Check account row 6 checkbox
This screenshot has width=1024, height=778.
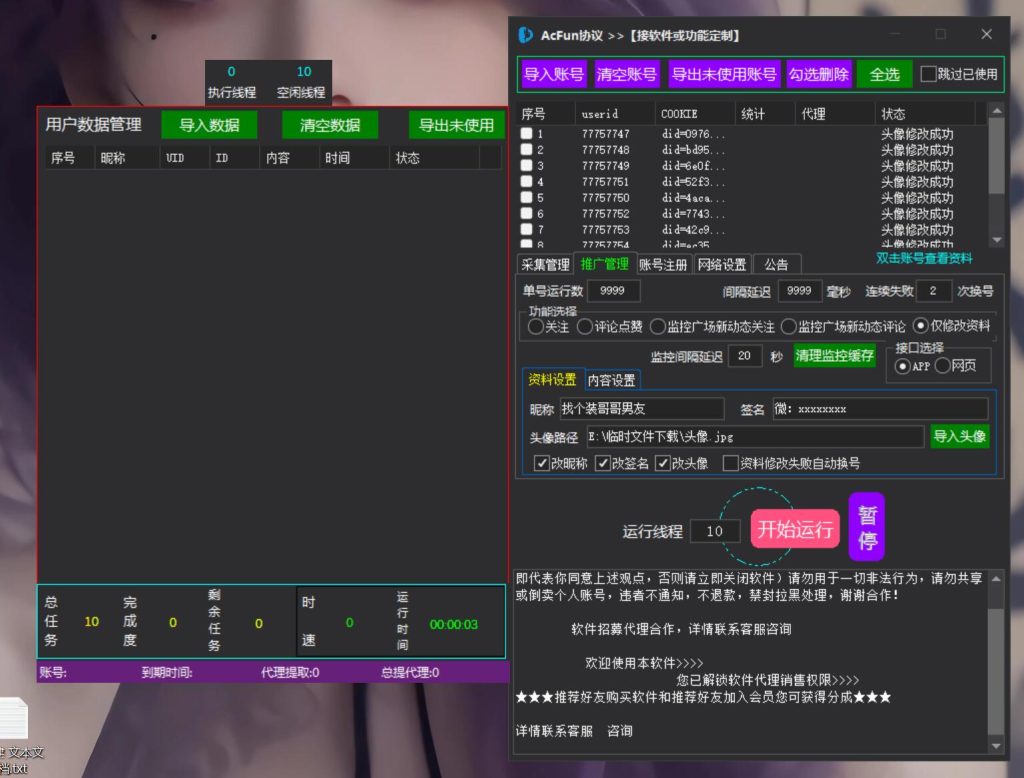[x=526, y=213]
